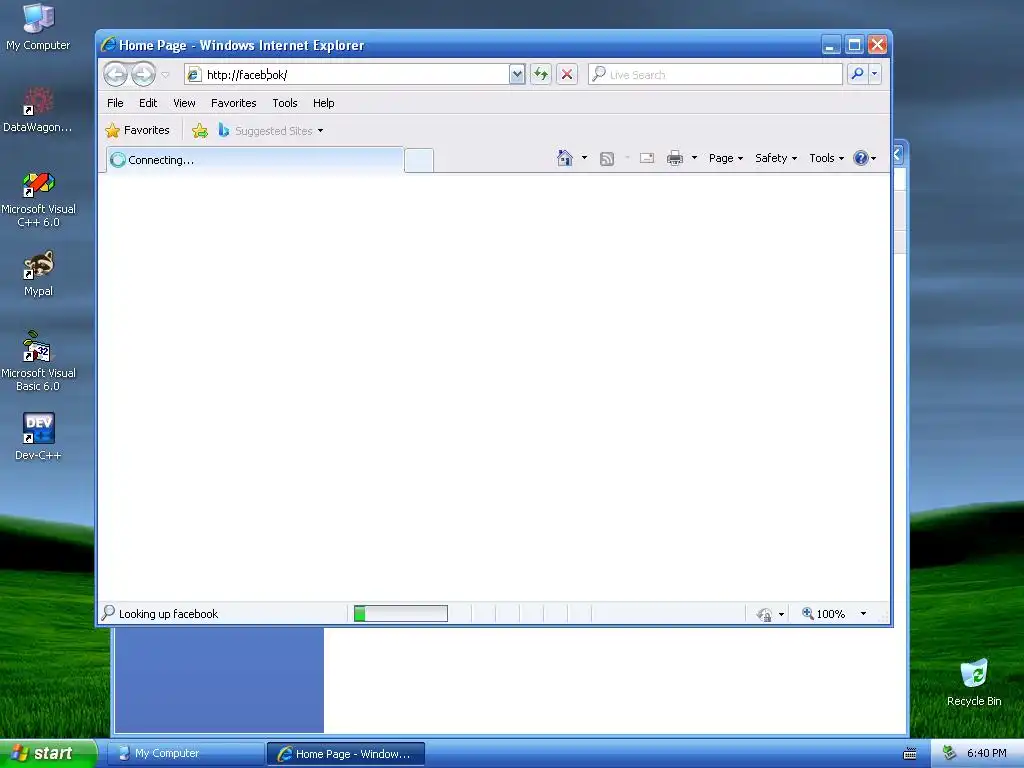1024x768 pixels.
Task: Click the Print icon
Action: point(675,158)
